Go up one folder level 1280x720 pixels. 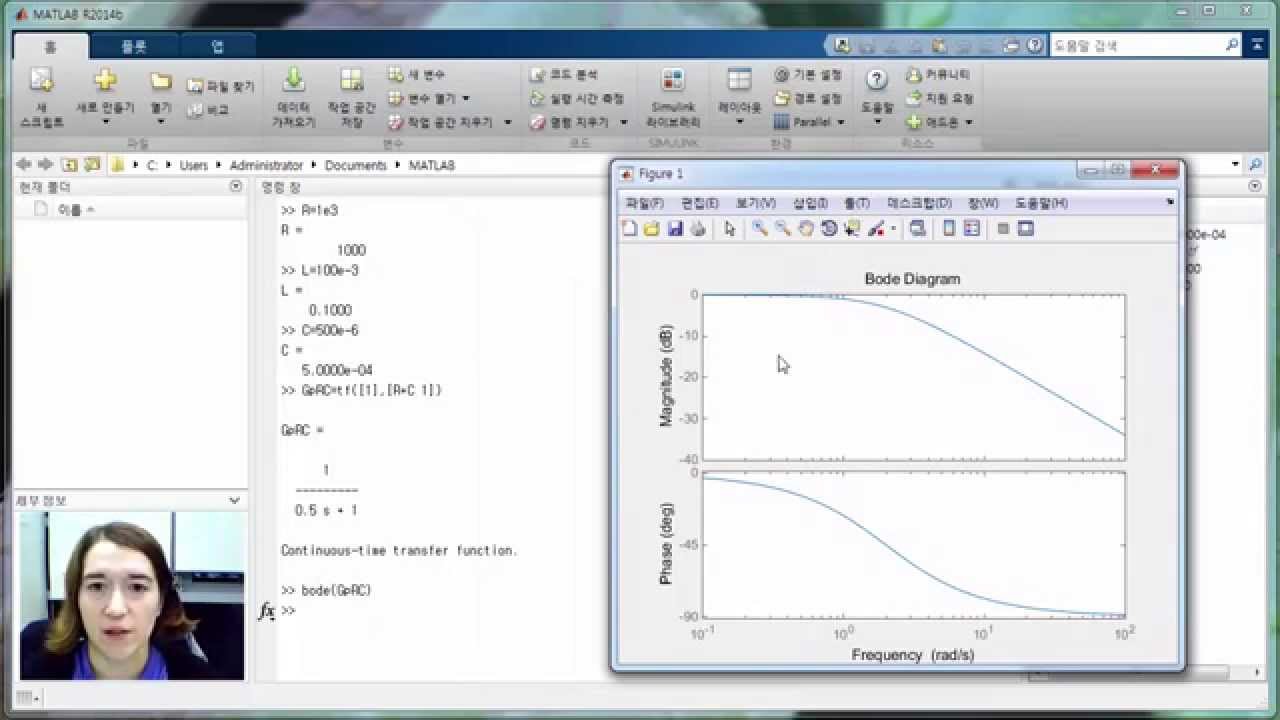tap(69, 165)
